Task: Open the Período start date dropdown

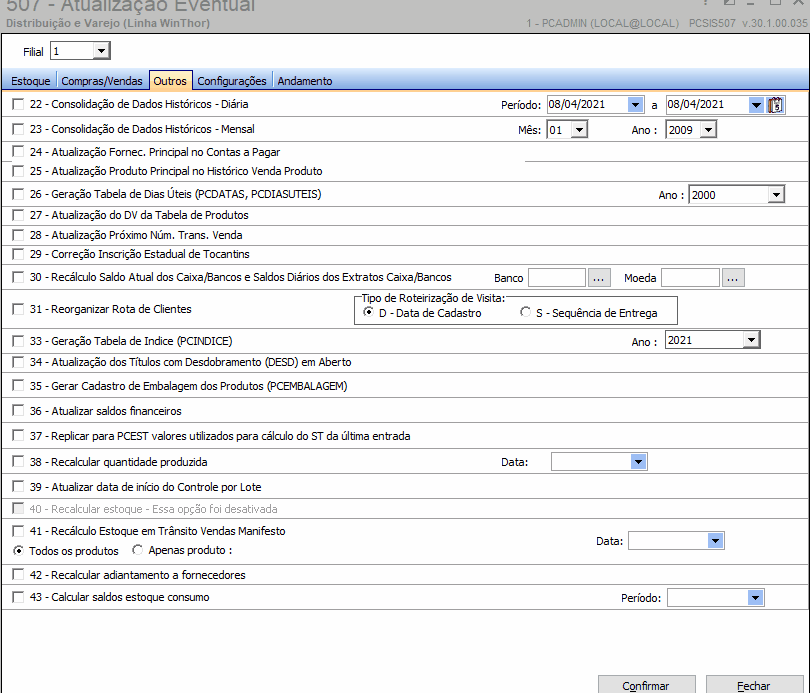Action: click(635, 105)
